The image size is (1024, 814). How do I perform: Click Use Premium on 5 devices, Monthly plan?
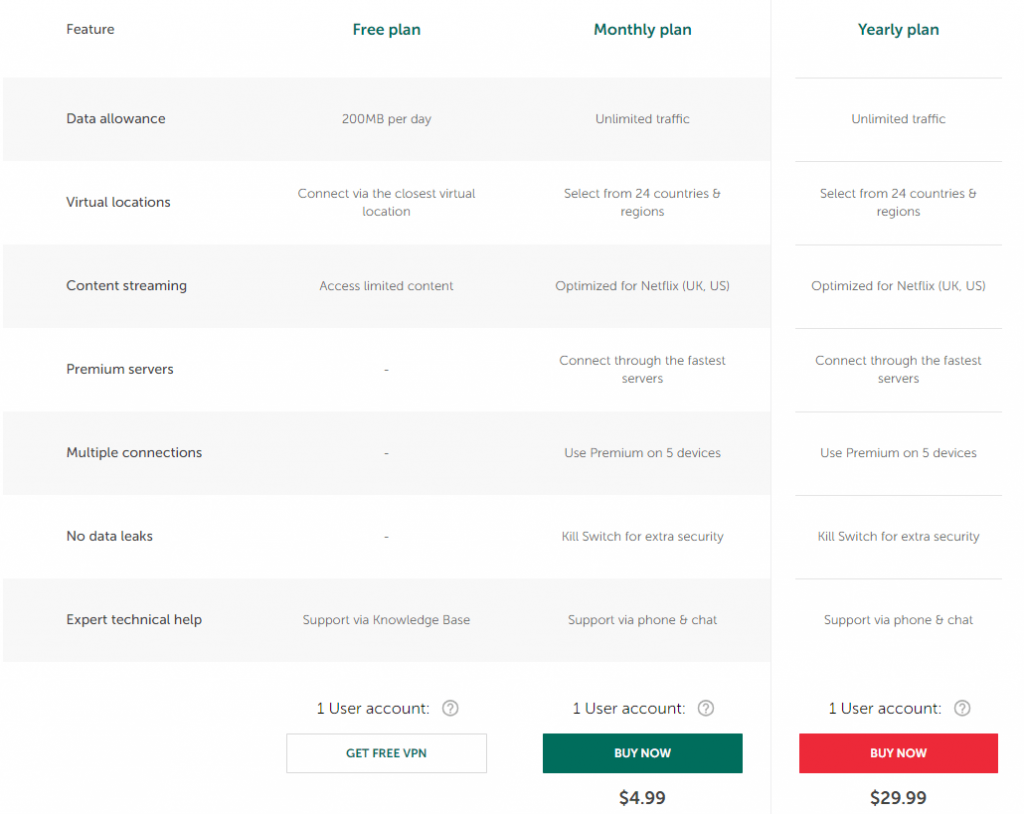[643, 453]
